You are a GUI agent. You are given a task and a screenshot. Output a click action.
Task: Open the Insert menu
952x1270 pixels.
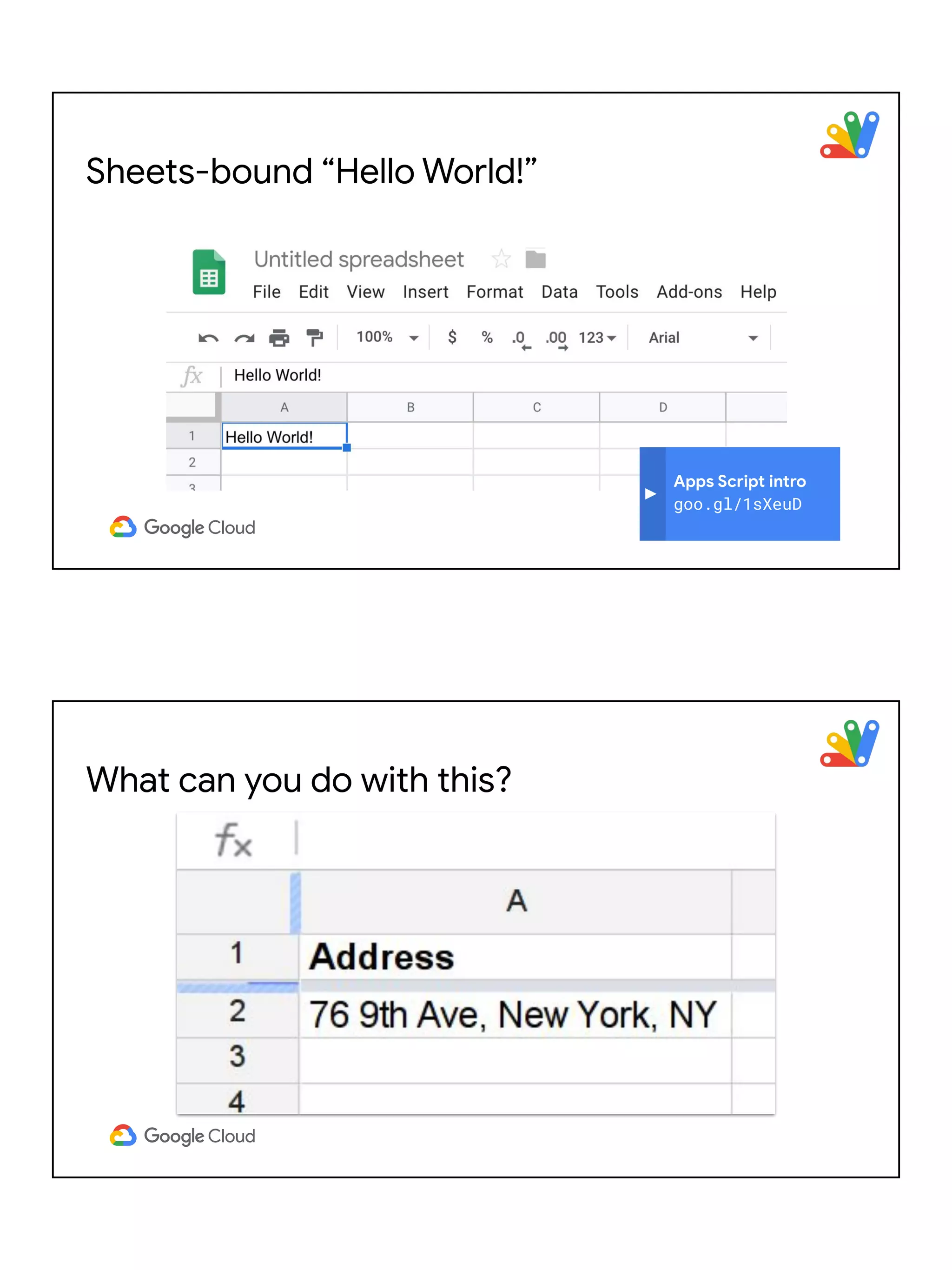click(x=425, y=292)
